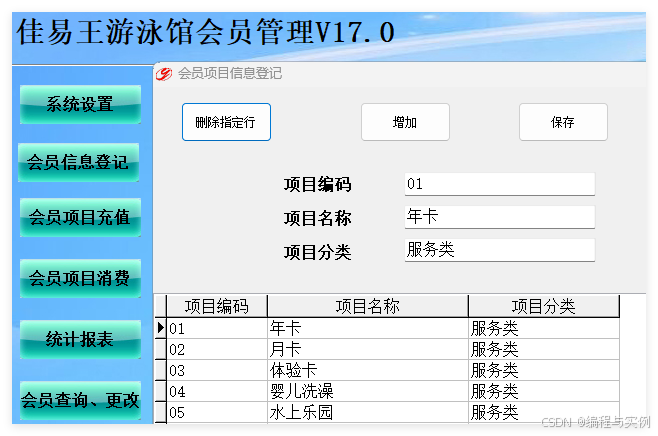This screenshot has width=658, height=436.
Task: Go to 会员项目充值 in the sidebar
Action: point(80,217)
